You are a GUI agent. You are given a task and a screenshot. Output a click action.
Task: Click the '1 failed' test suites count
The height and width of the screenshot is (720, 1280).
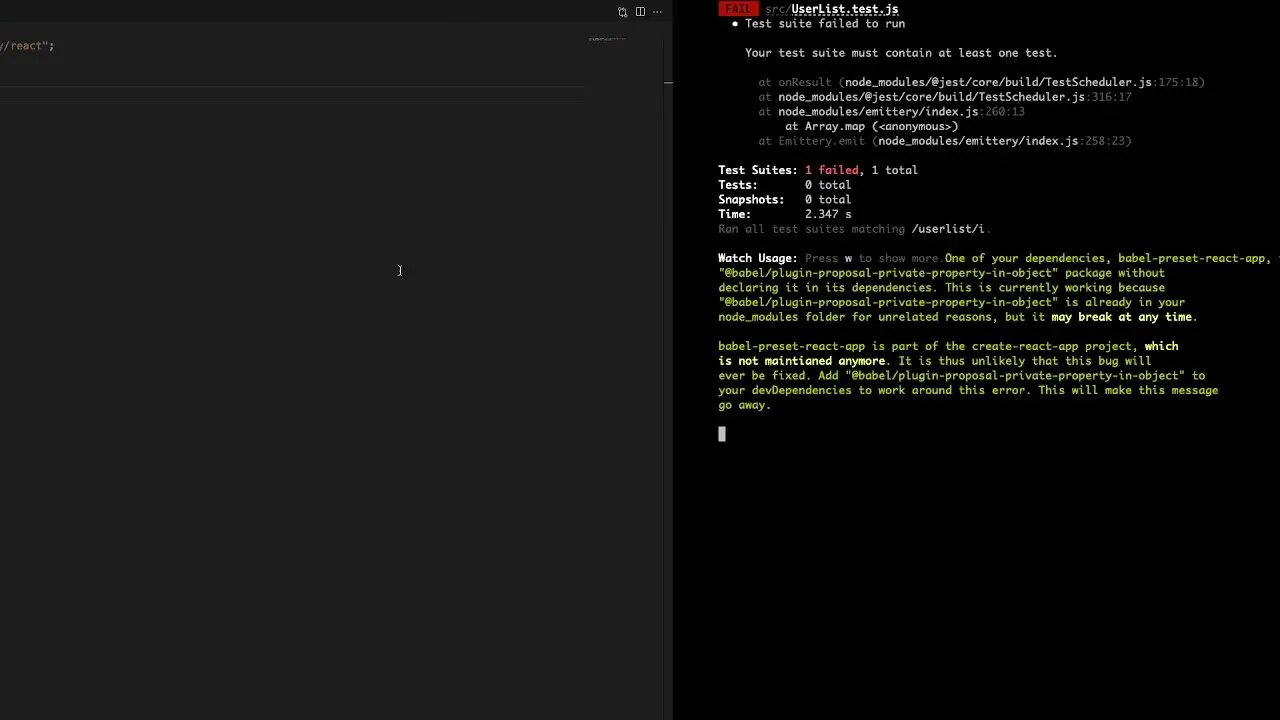pyautogui.click(x=831, y=170)
